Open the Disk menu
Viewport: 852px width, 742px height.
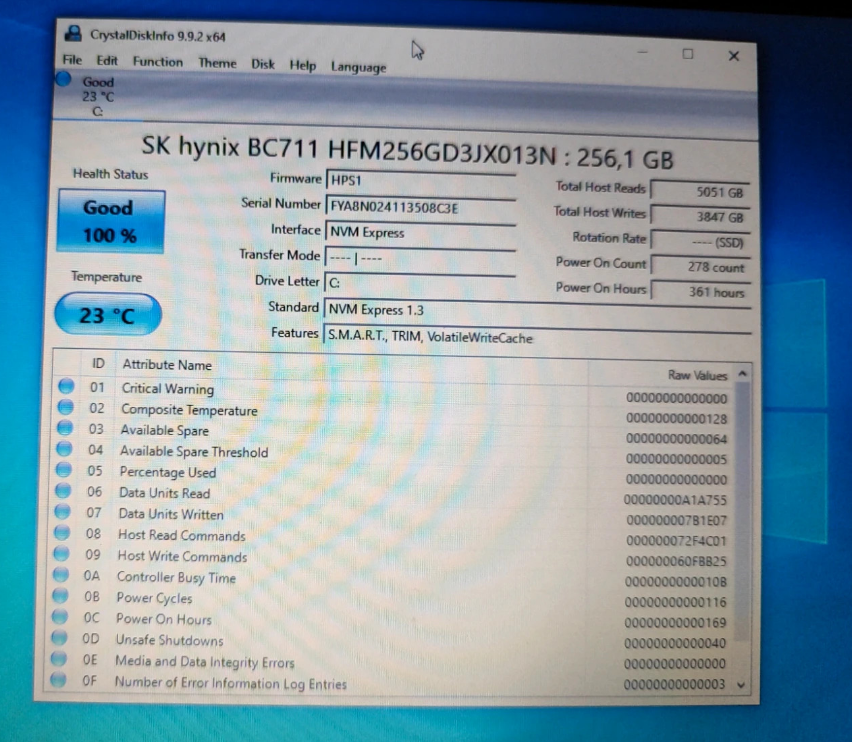pos(263,65)
